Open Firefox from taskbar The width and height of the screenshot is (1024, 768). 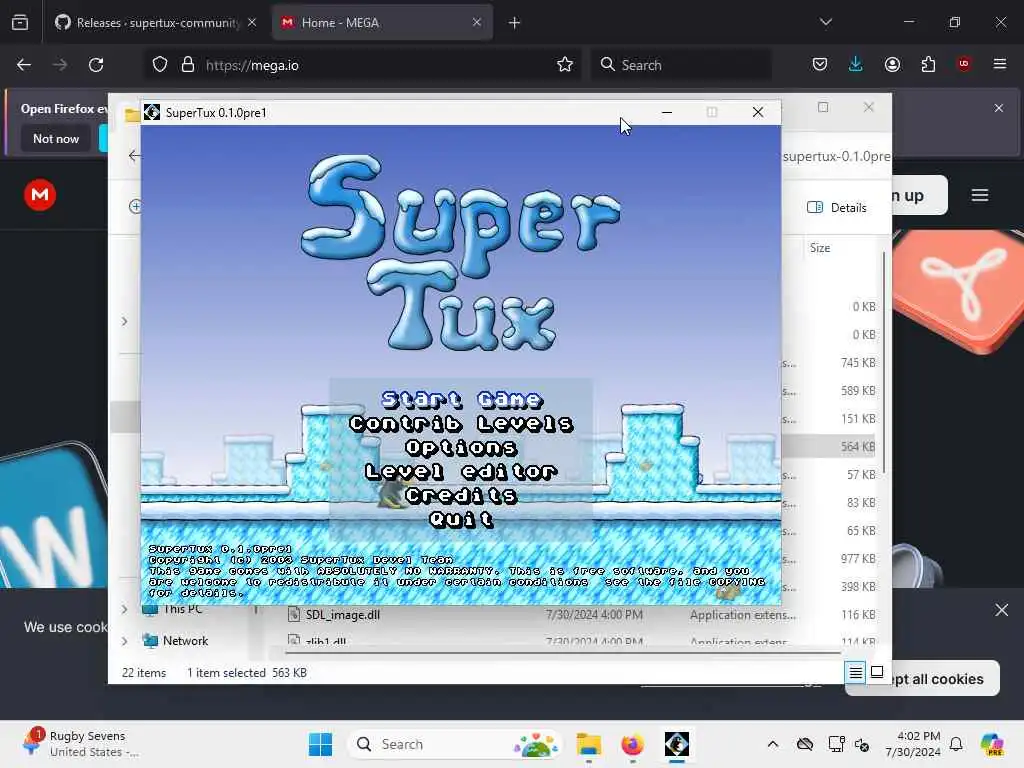632,744
